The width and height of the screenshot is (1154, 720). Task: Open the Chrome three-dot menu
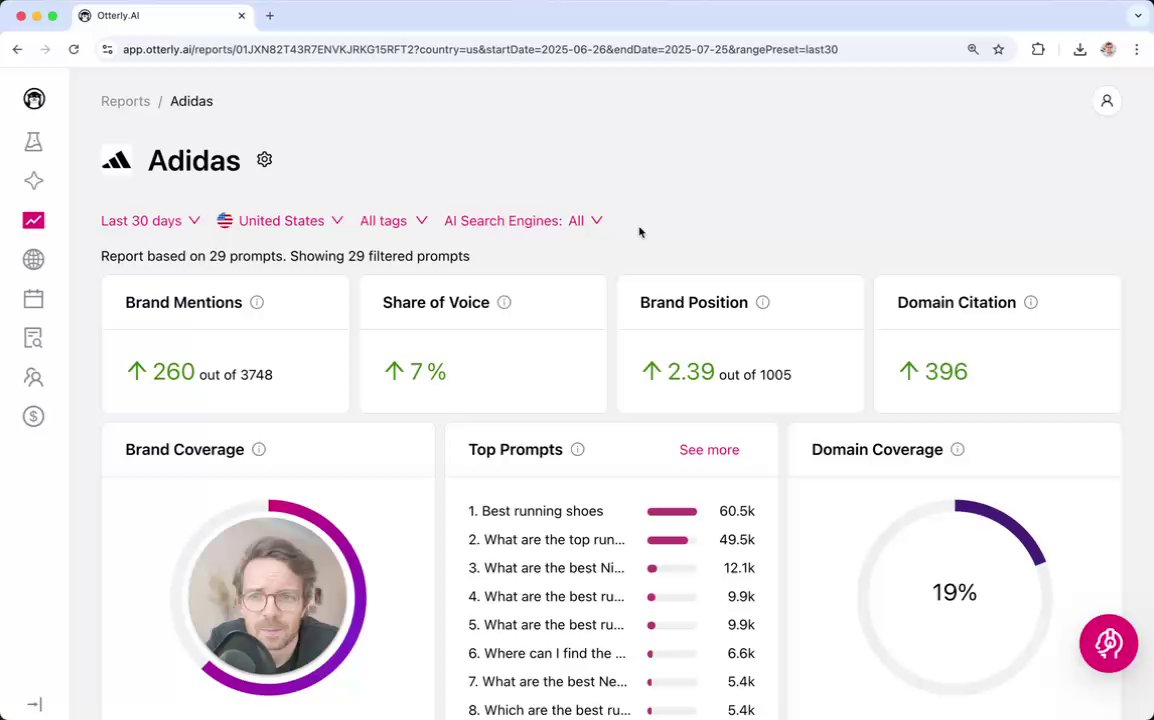pos(1137,49)
